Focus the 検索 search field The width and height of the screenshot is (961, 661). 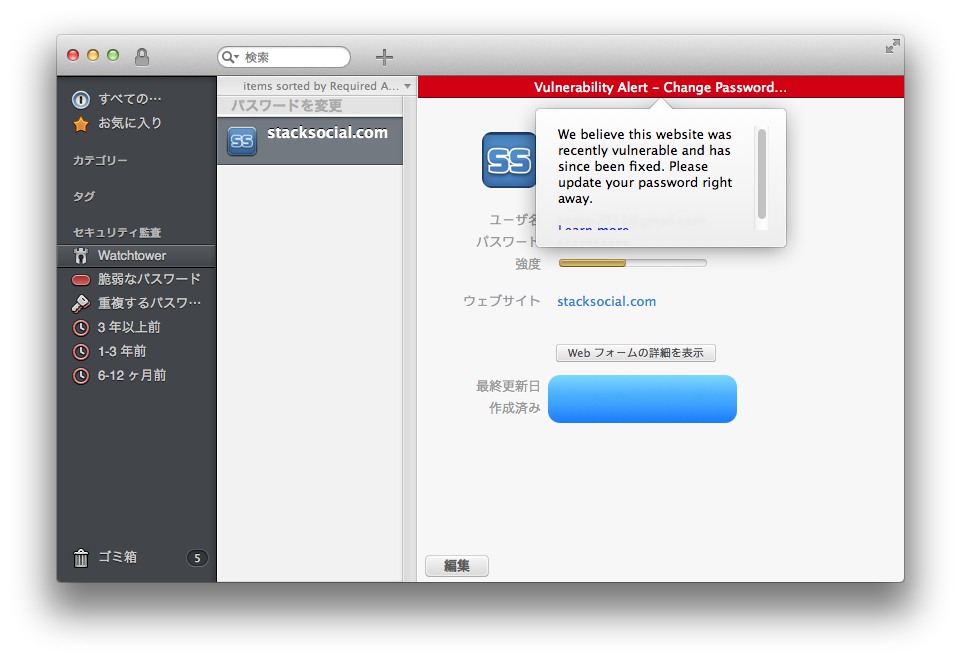[x=284, y=57]
